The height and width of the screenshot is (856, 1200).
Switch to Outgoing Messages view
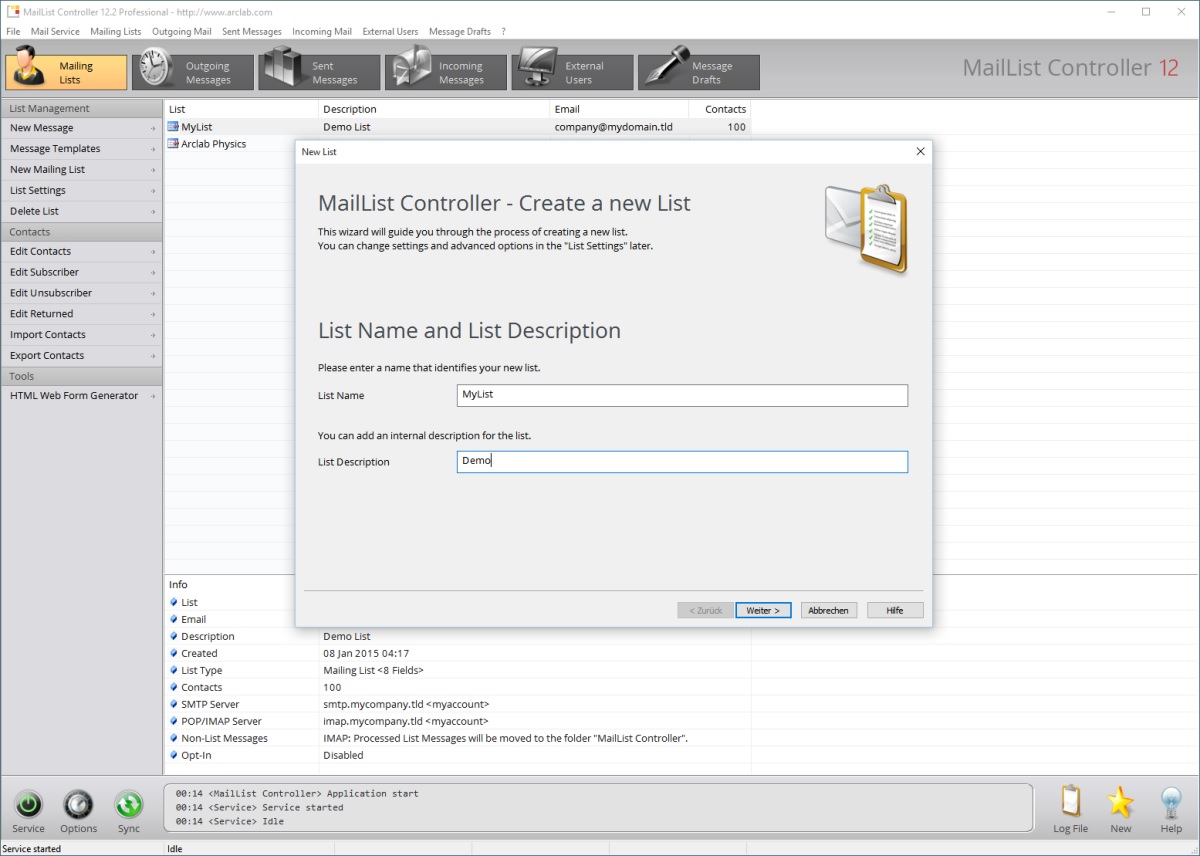click(x=193, y=72)
